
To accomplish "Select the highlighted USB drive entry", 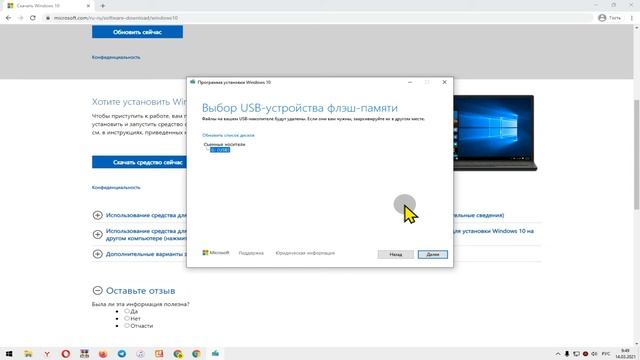I will (x=220, y=150).
